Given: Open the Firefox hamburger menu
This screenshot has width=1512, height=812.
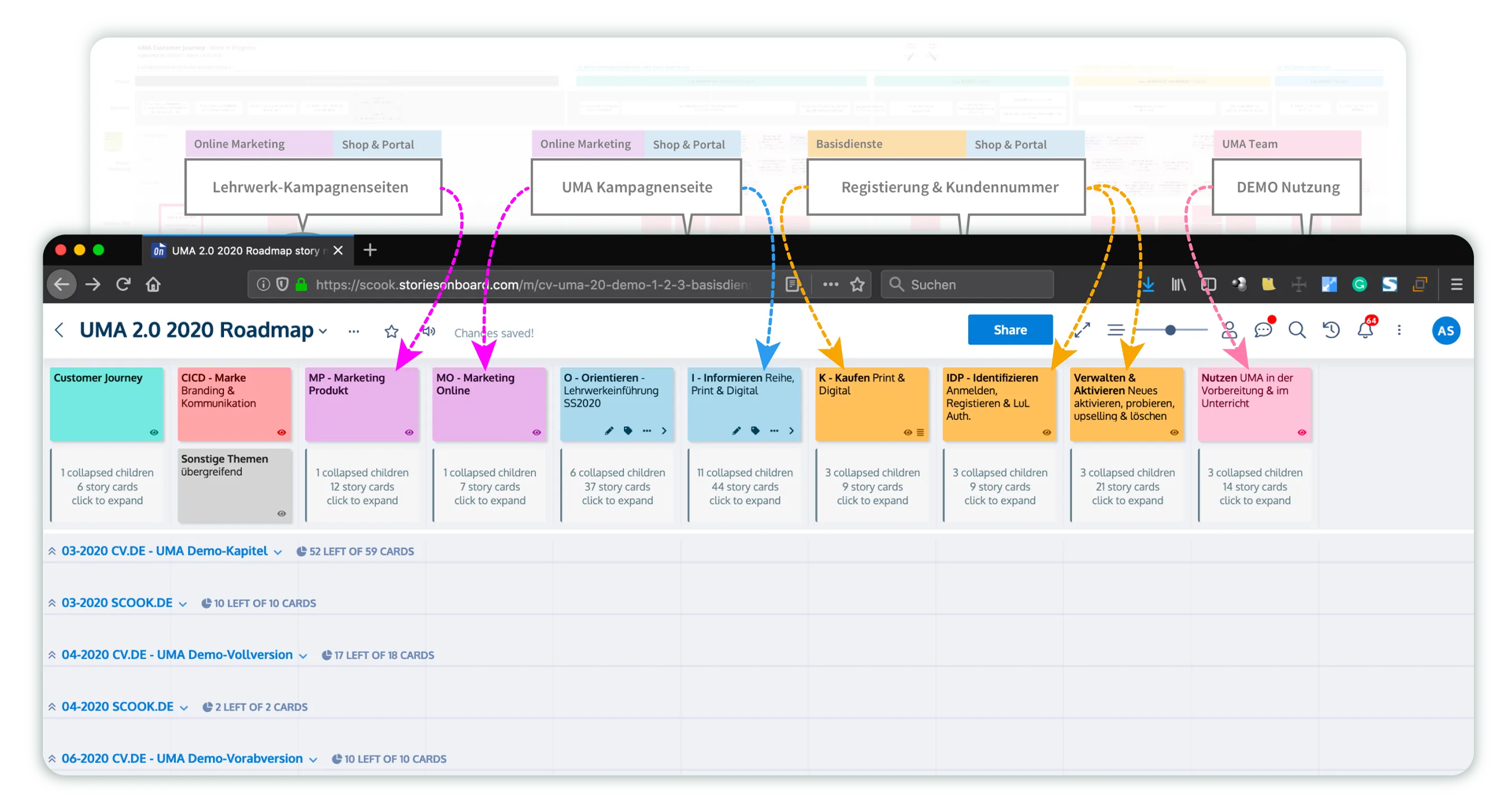Looking at the screenshot, I should point(1456,284).
